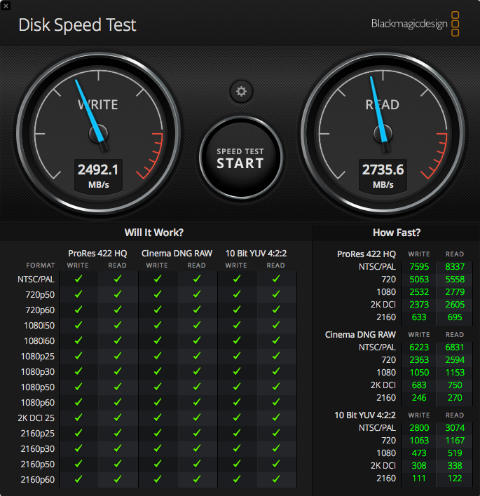
Task: Click 2K DCI 25 Cinema DNG read checkmark
Action: [x=197, y=417]
